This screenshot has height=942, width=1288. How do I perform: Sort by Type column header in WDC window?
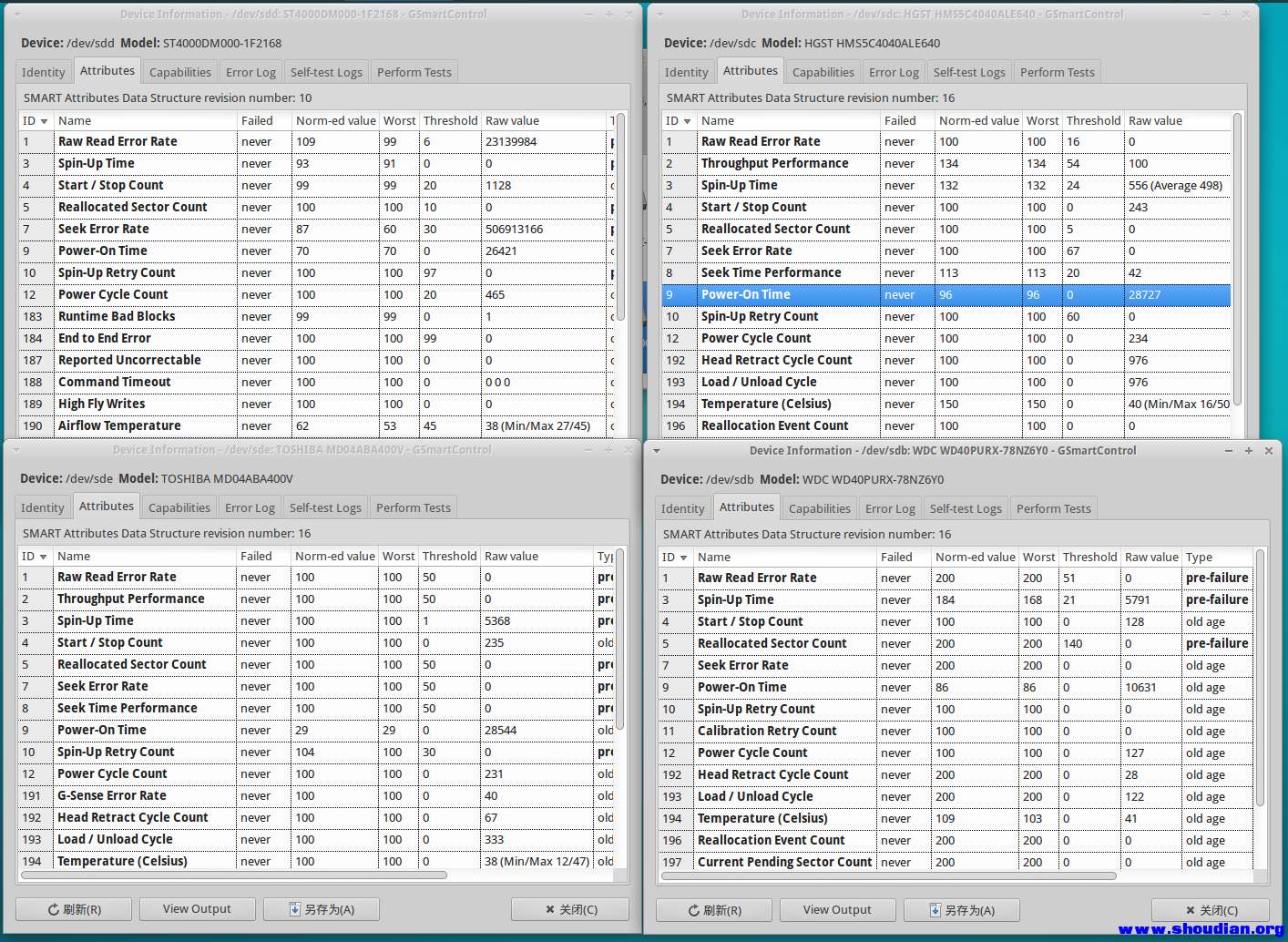tap(1217, 557)
